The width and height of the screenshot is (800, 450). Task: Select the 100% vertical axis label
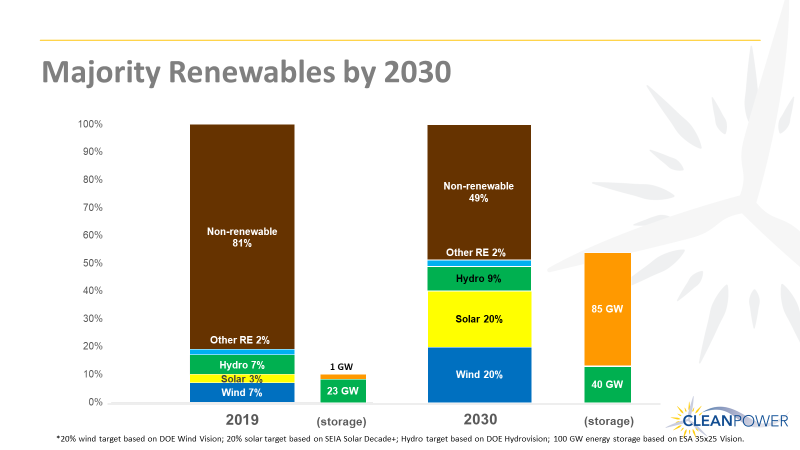pyautogui.click(x=91, y=125)
